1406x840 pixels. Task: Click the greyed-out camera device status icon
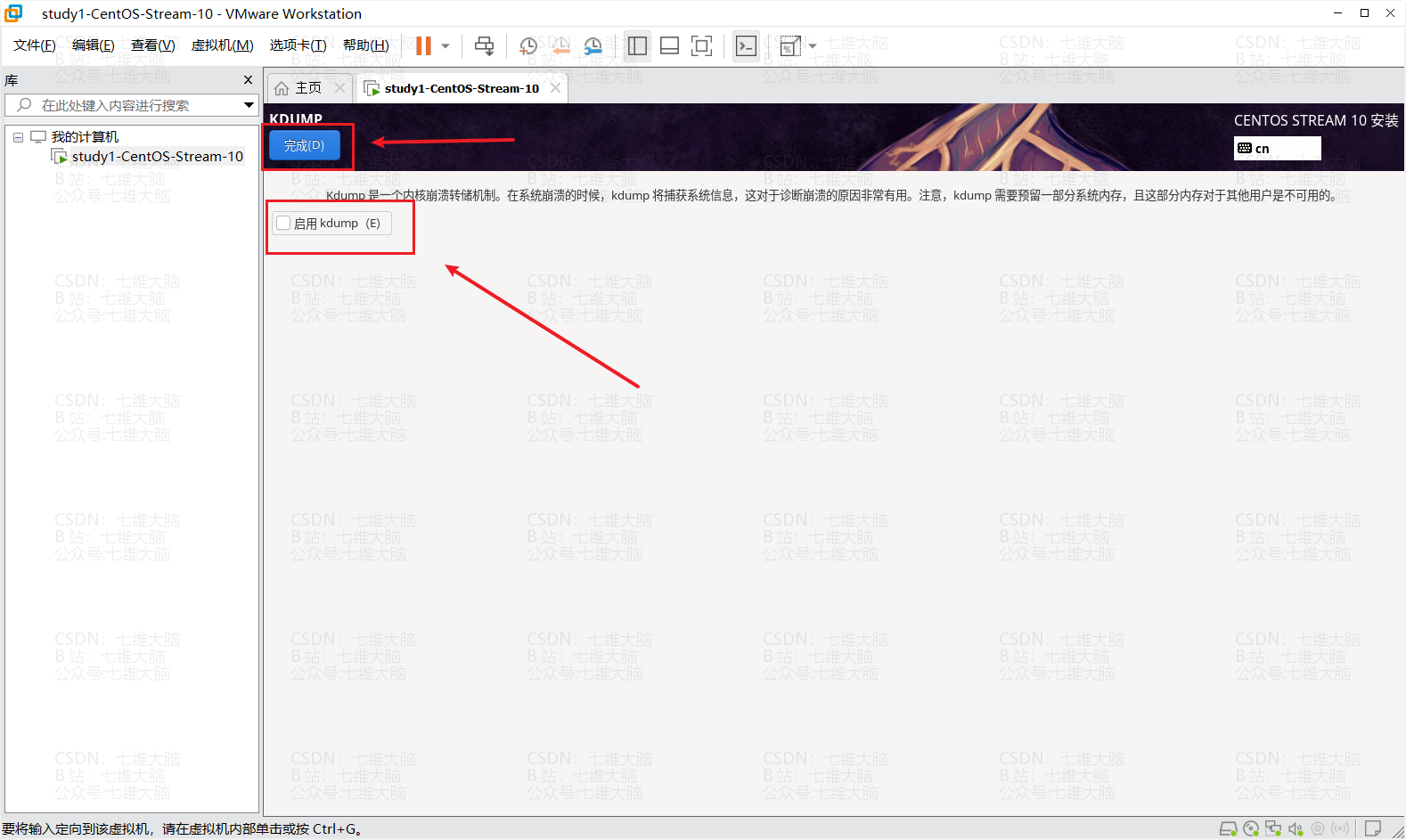point(1318,828)
